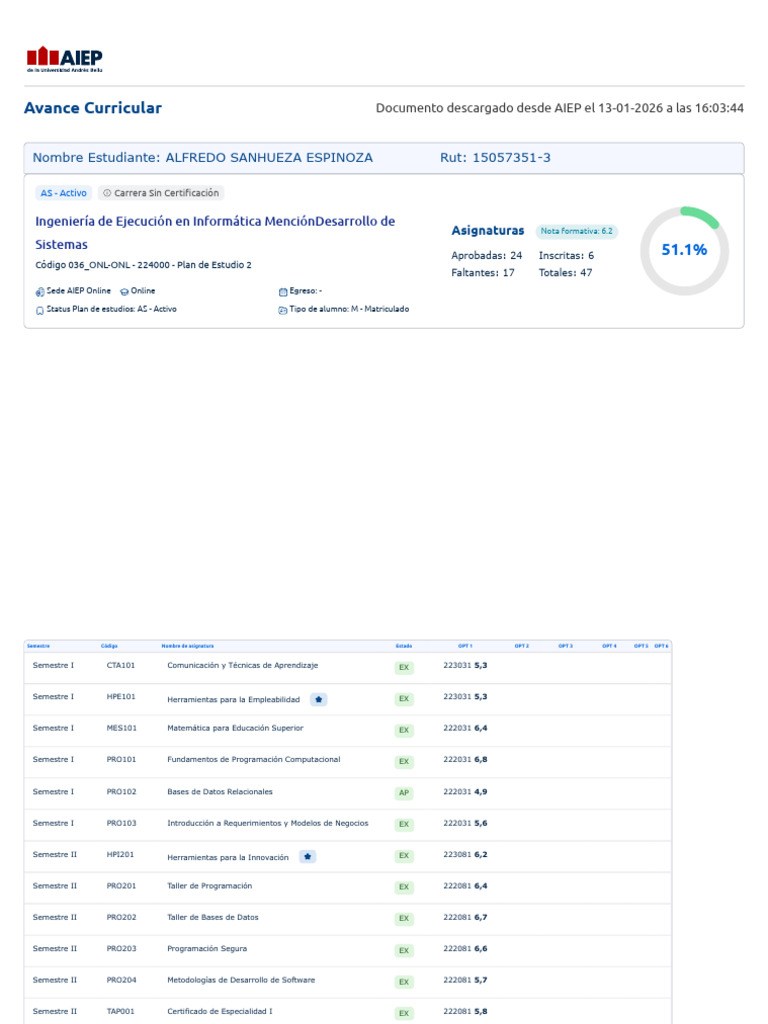Click Taller de Bases de Datos subject name
This screenshot has height=1024, width=768.
click(x=213, y=918)
